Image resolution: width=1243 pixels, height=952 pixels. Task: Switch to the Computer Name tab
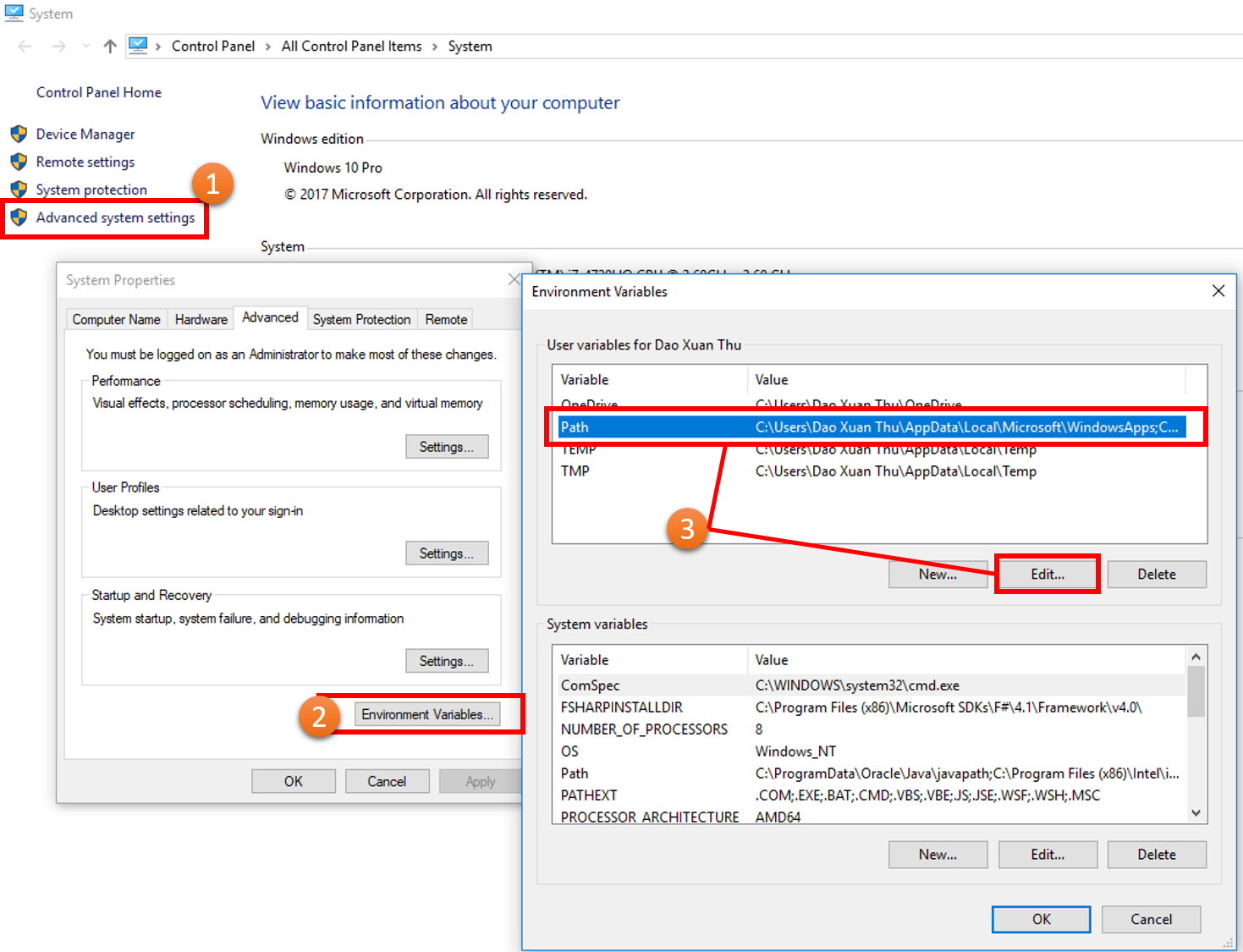tap(117, 319)
